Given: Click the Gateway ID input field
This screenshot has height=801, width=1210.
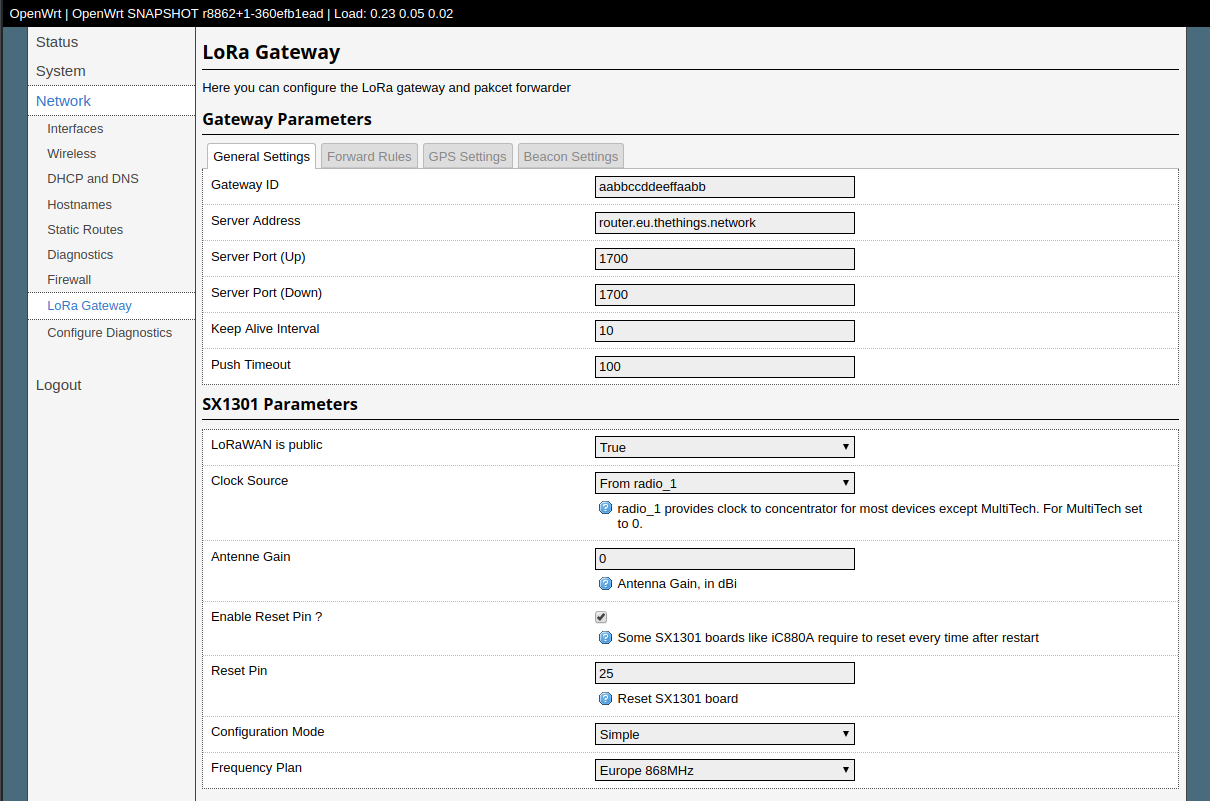Looking at the screenshot, I should 724,187.
